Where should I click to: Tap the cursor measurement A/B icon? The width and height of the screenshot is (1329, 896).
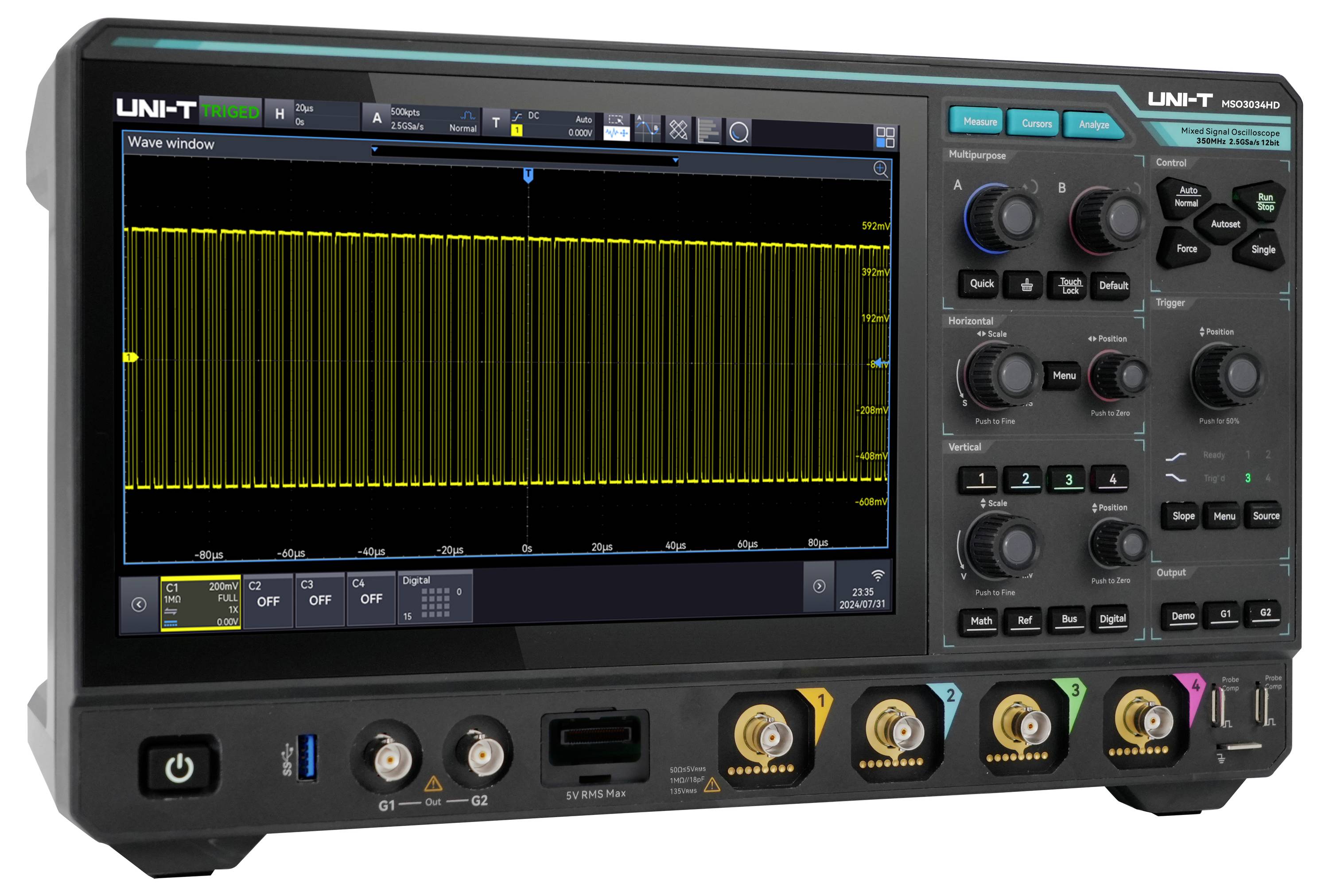(x=647, y=128)
